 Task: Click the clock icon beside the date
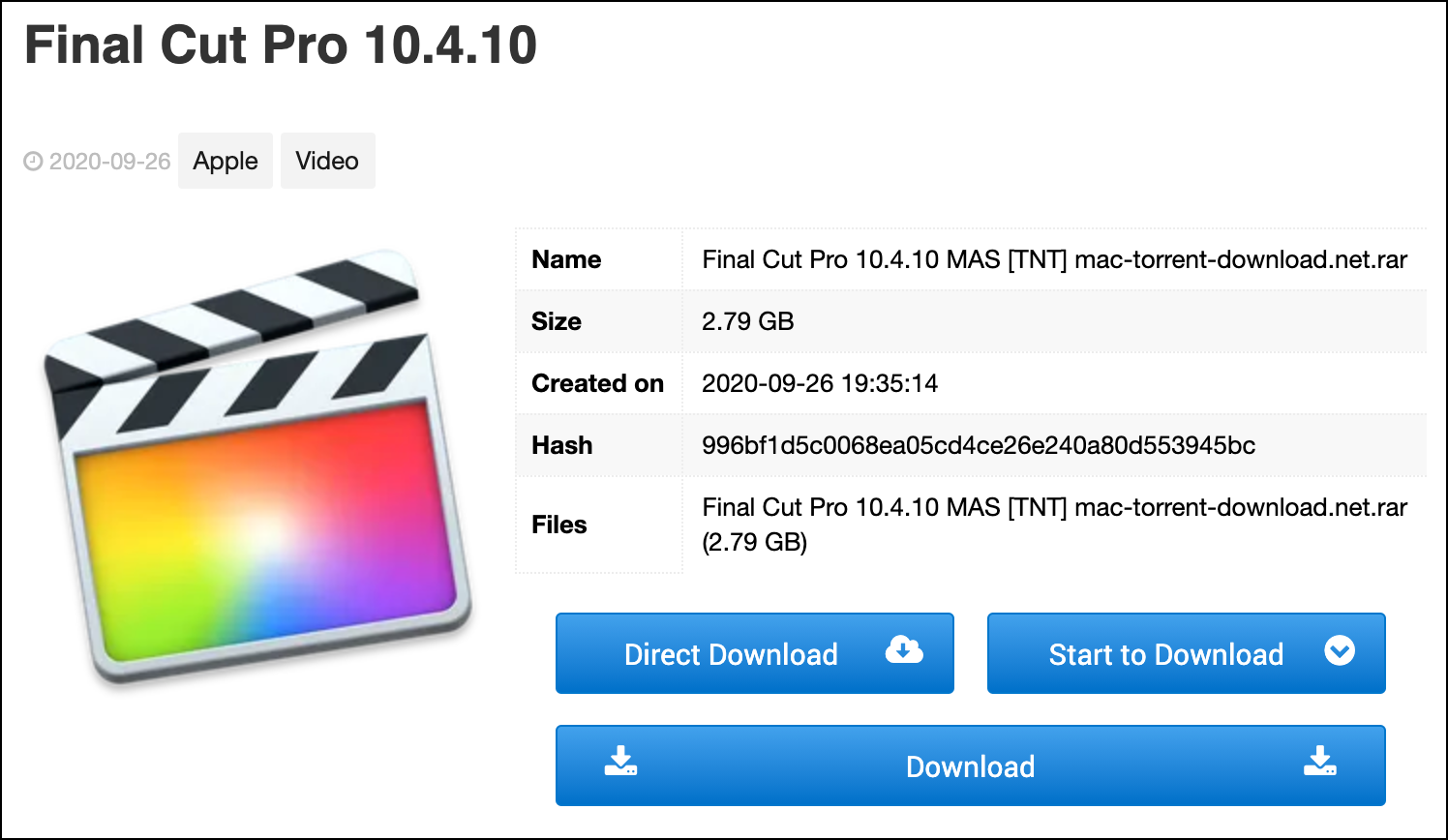[x=33, y=162]
